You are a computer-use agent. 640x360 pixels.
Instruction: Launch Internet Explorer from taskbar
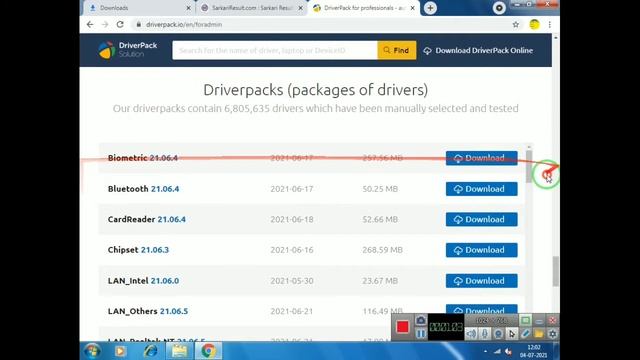pos(150,351)
